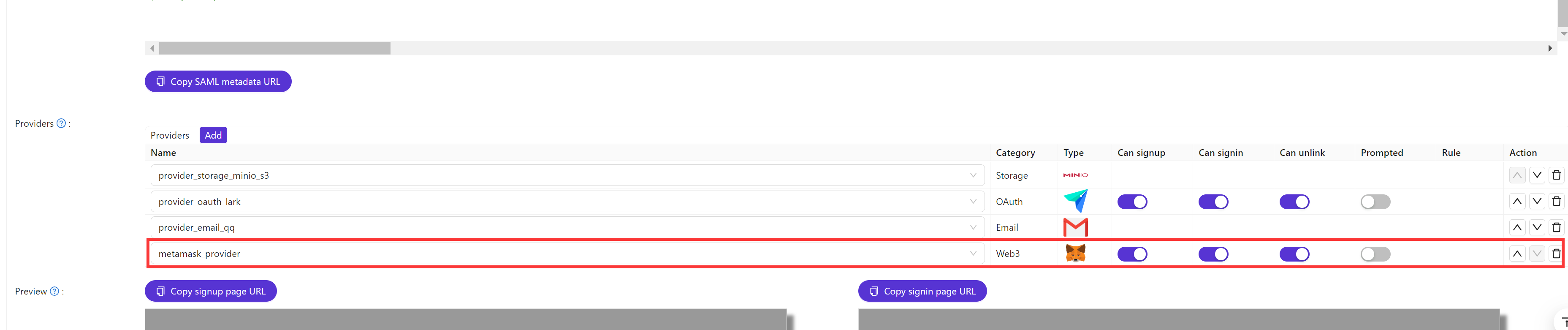
Task: Turn off Can signin for provider_oauth_lark
Action: [1213, 202]
